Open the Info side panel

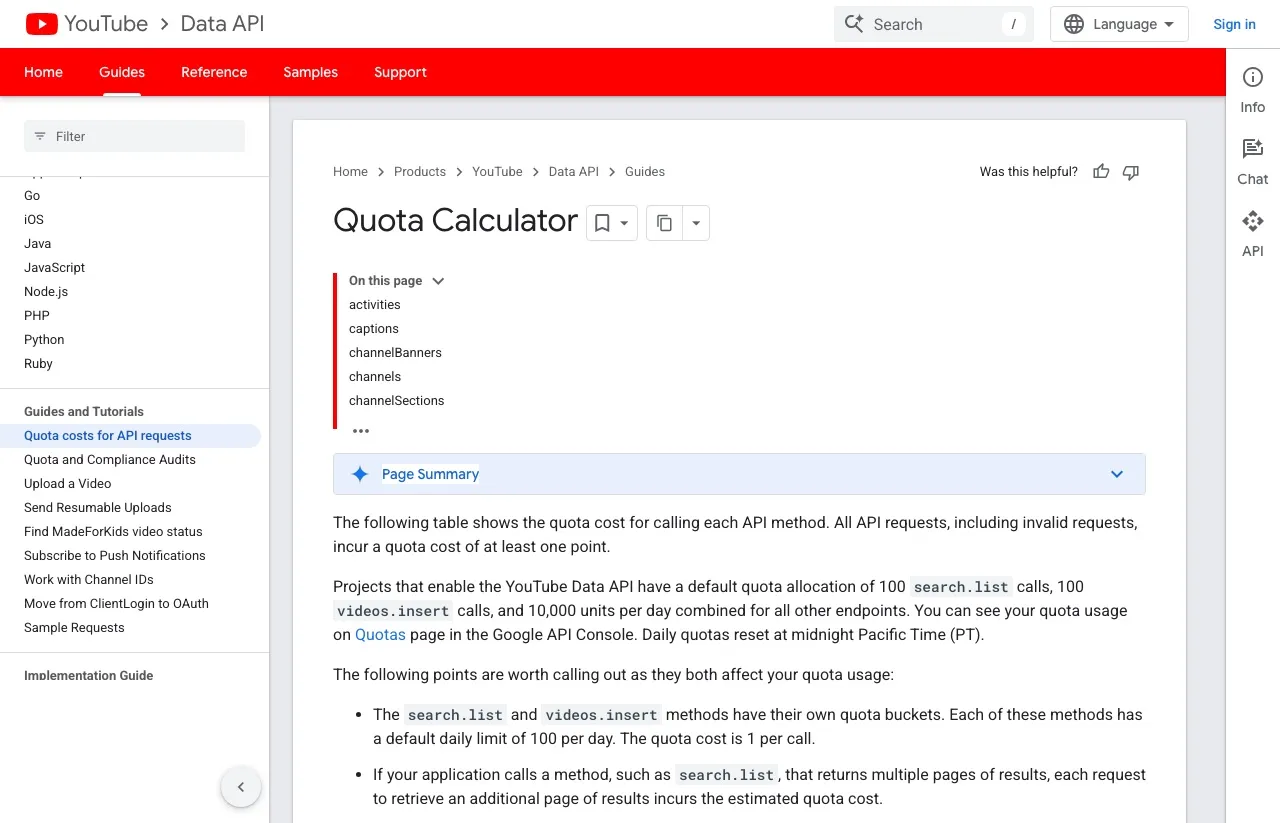1253,90
